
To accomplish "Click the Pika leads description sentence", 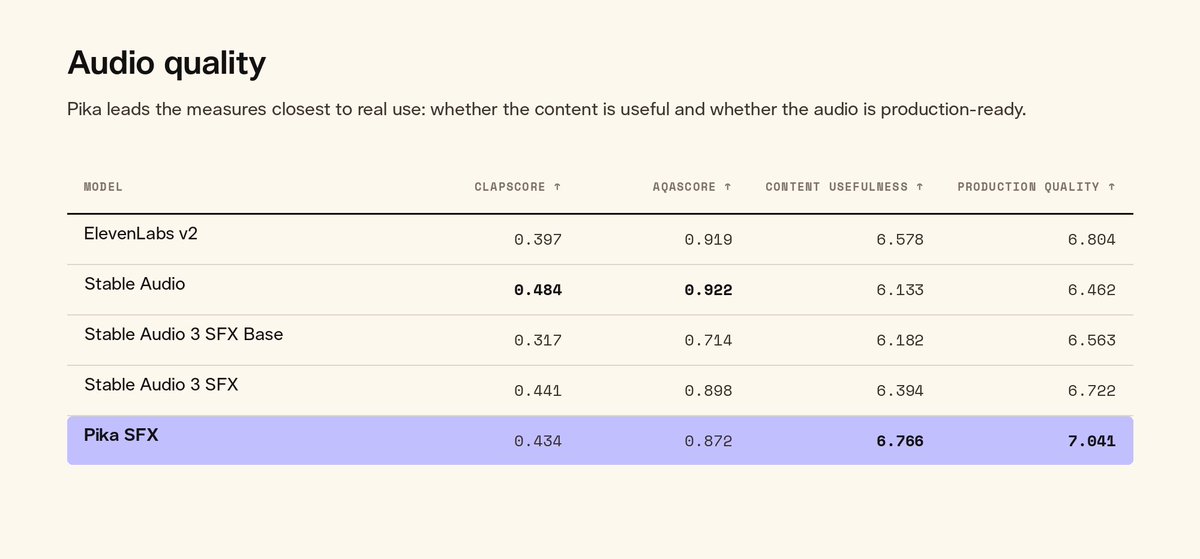I will [x=547, y=109].
